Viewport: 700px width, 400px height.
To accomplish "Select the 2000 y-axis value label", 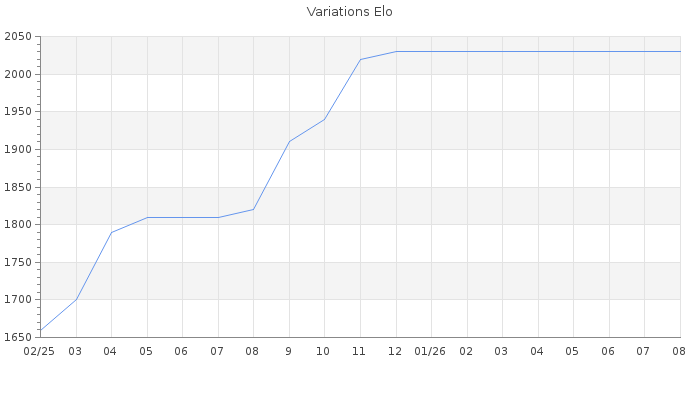I will coord(18,74).
